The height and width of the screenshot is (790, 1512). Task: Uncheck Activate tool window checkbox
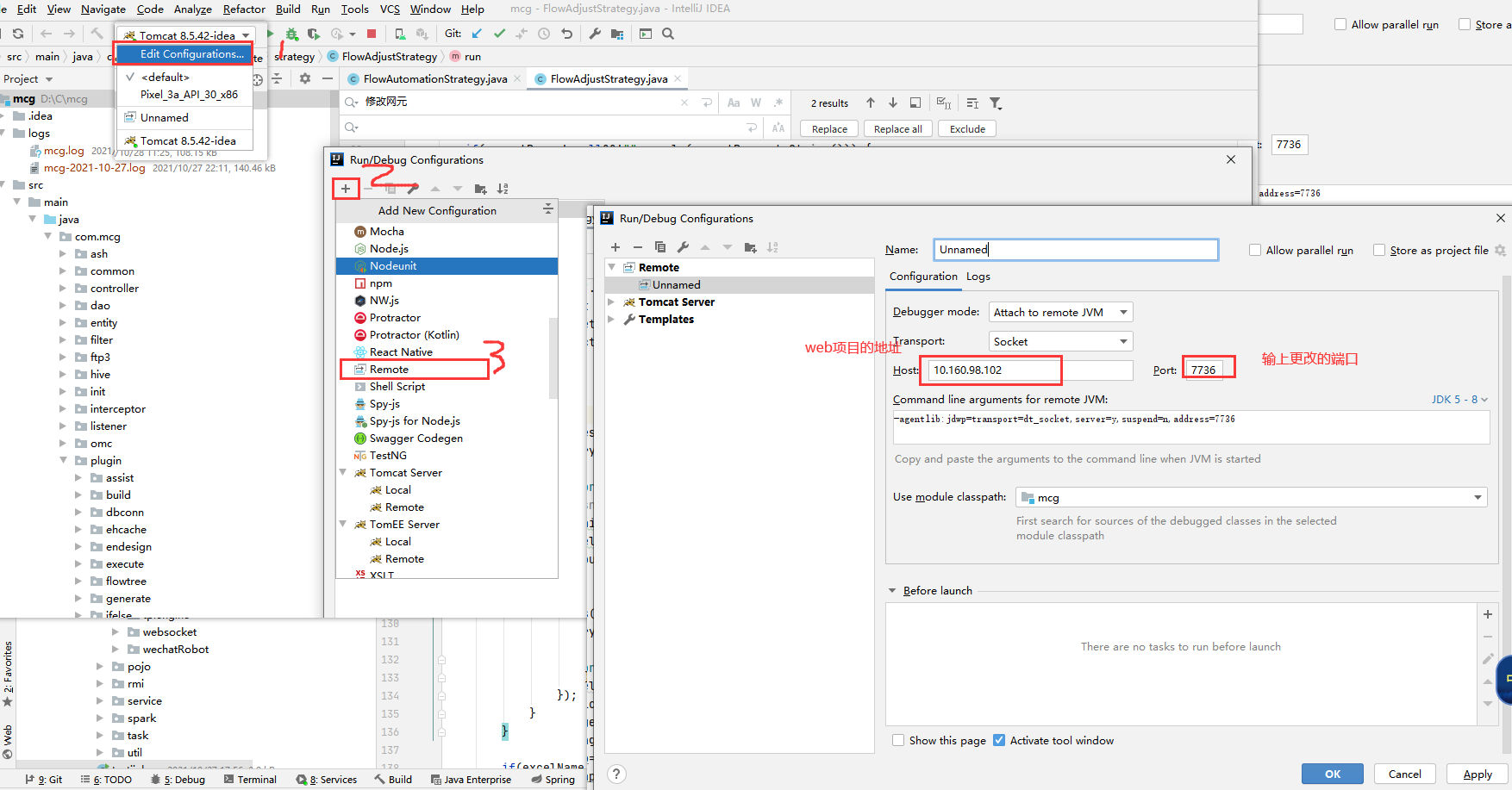tap(999, 740)
